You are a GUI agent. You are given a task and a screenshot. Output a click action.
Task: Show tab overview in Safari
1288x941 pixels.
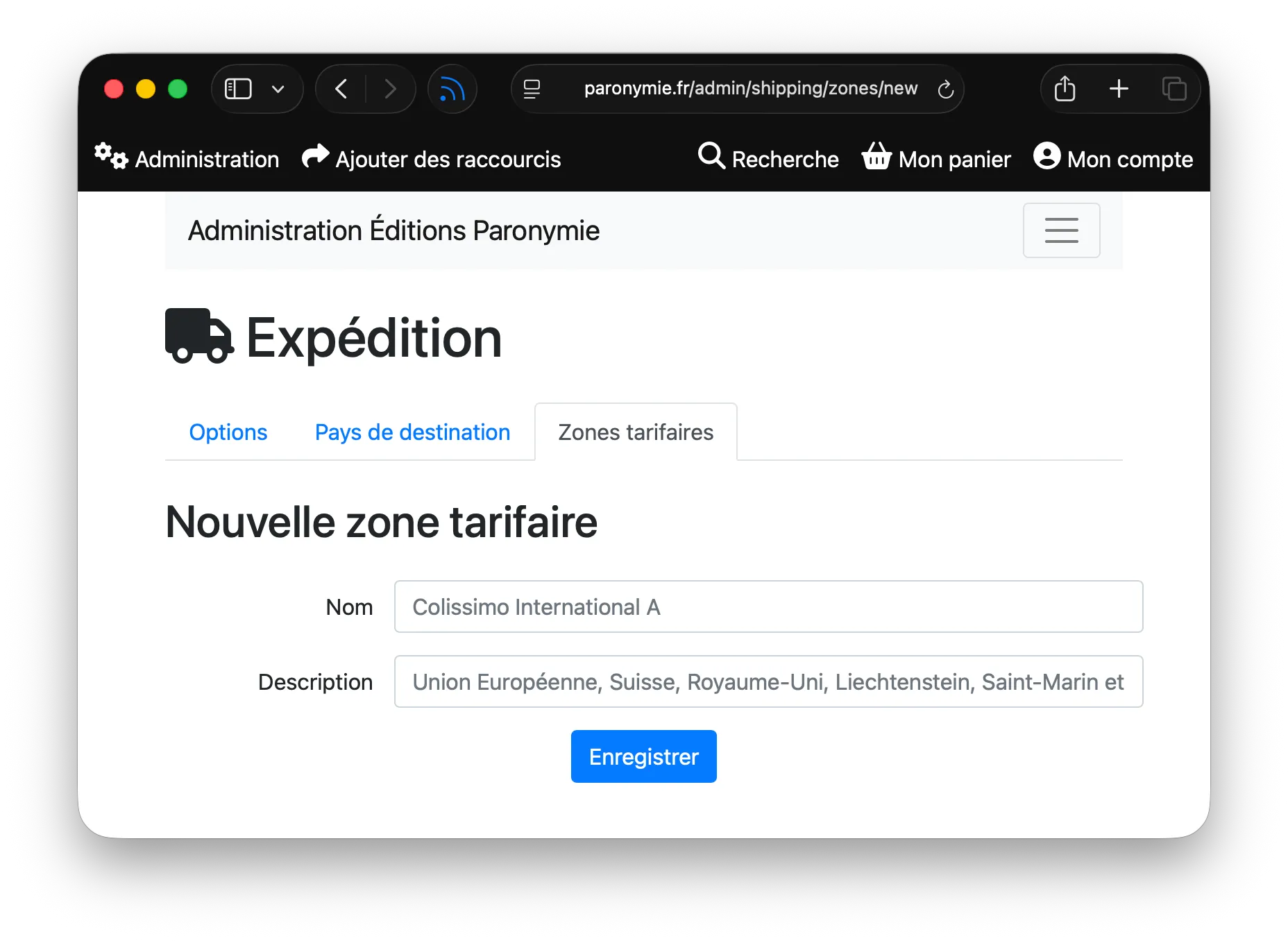point(1175,89)
